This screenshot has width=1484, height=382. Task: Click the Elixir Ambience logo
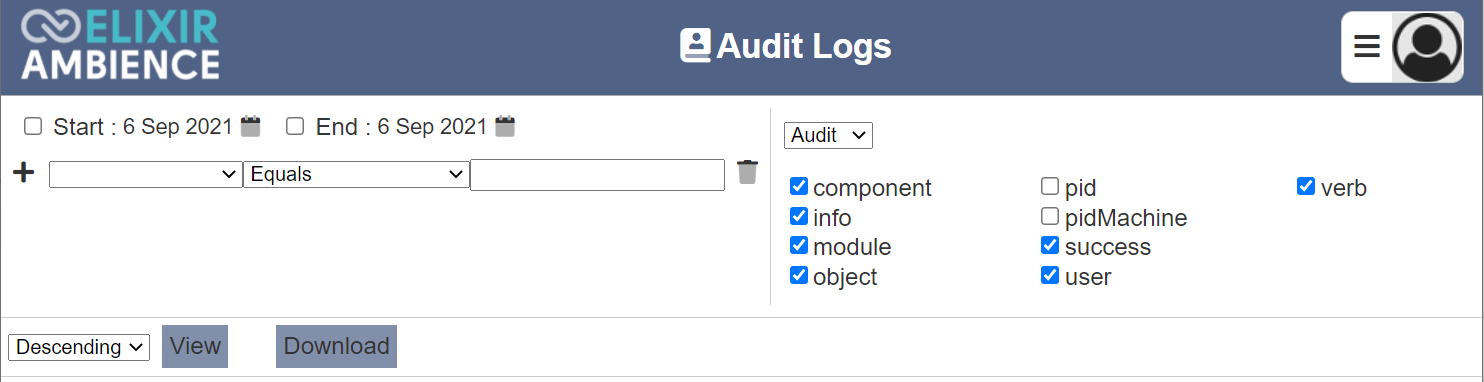pyautogui.click(x=120, y=45)
